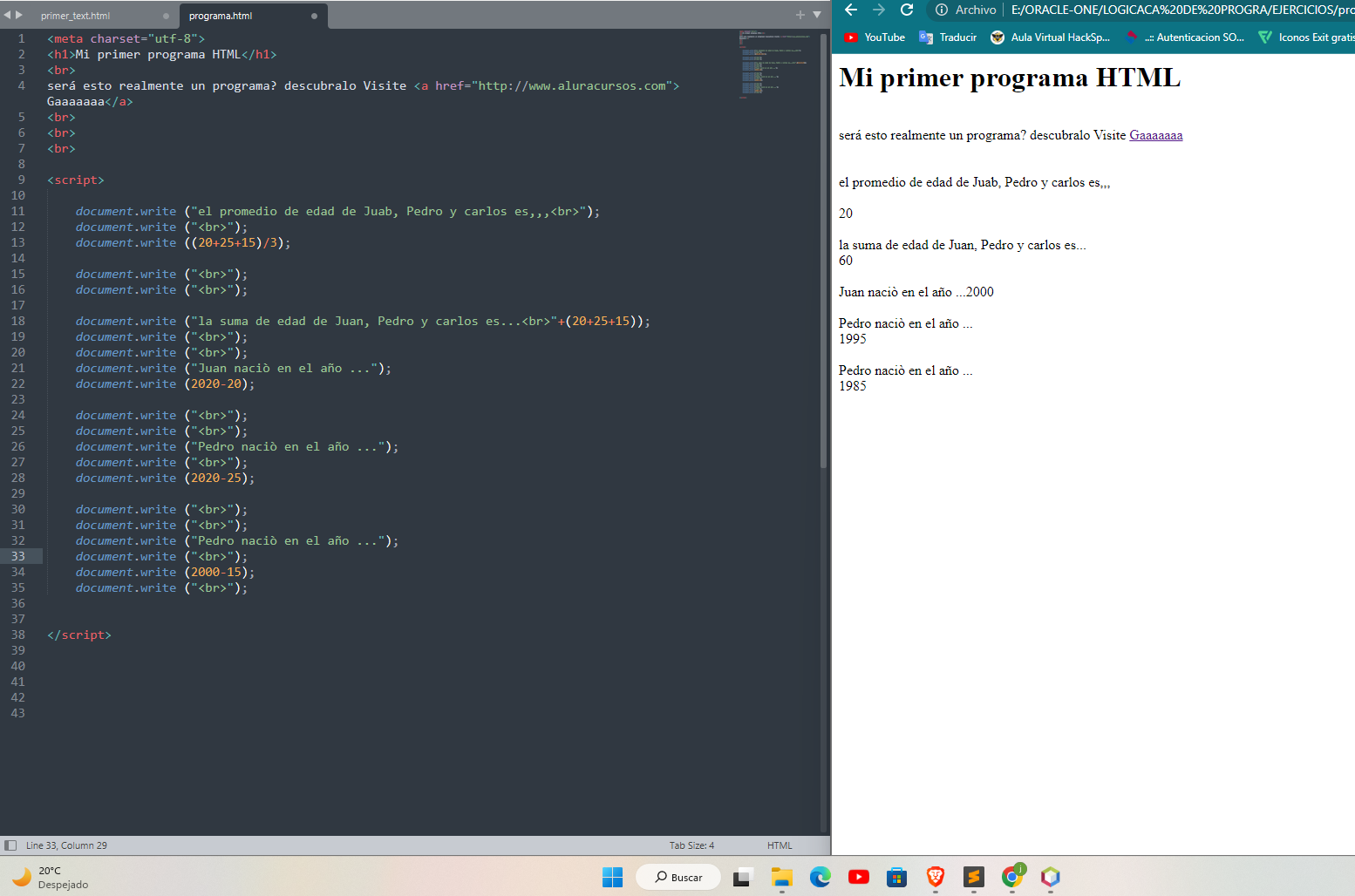The width and height of the screenshot is (1355, 896).
Task: Launch Microsoft Edge from the taskbar
Action: [820, 877]
